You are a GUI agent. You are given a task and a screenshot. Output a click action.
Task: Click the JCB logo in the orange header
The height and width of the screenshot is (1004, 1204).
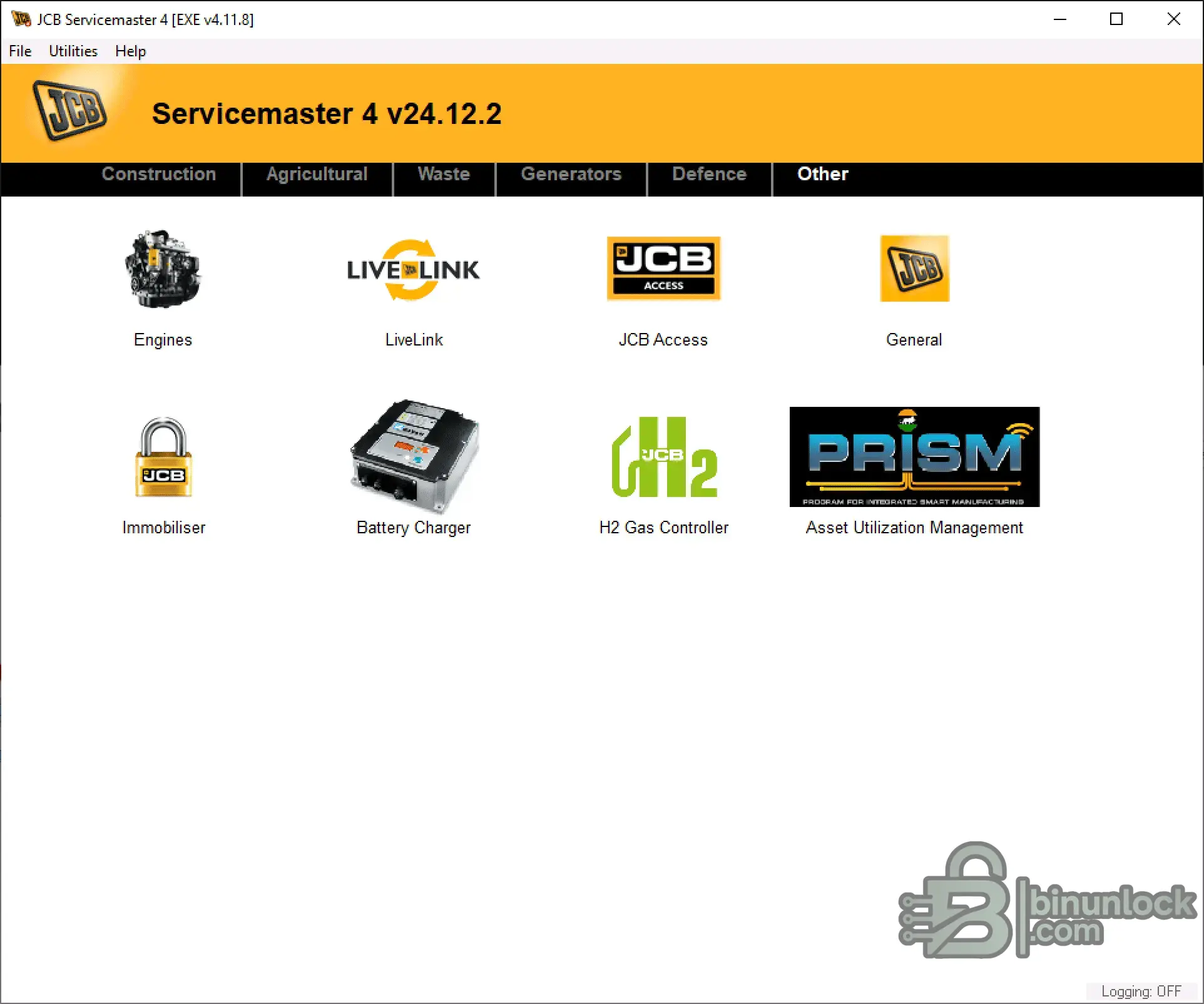pyautogui.click(x=69, y=111)
